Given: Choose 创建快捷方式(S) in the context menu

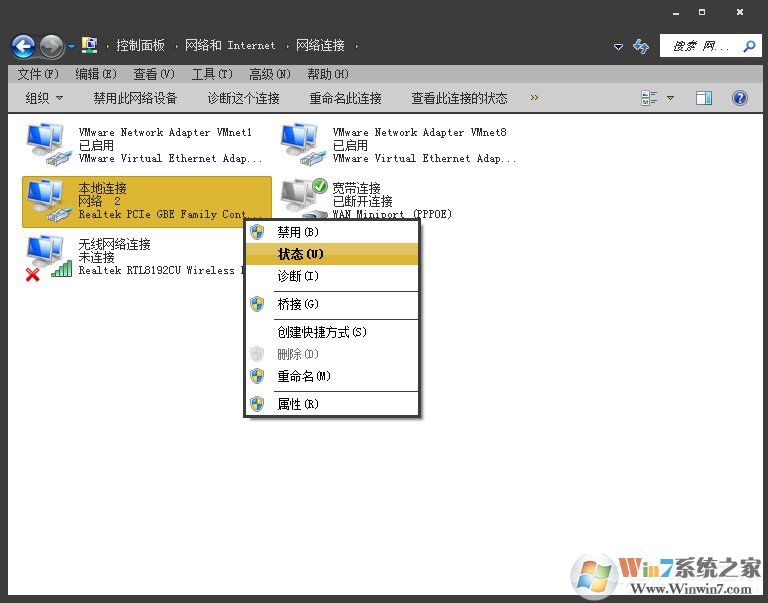Looking at the screenshot, I should tap(332, 332).
